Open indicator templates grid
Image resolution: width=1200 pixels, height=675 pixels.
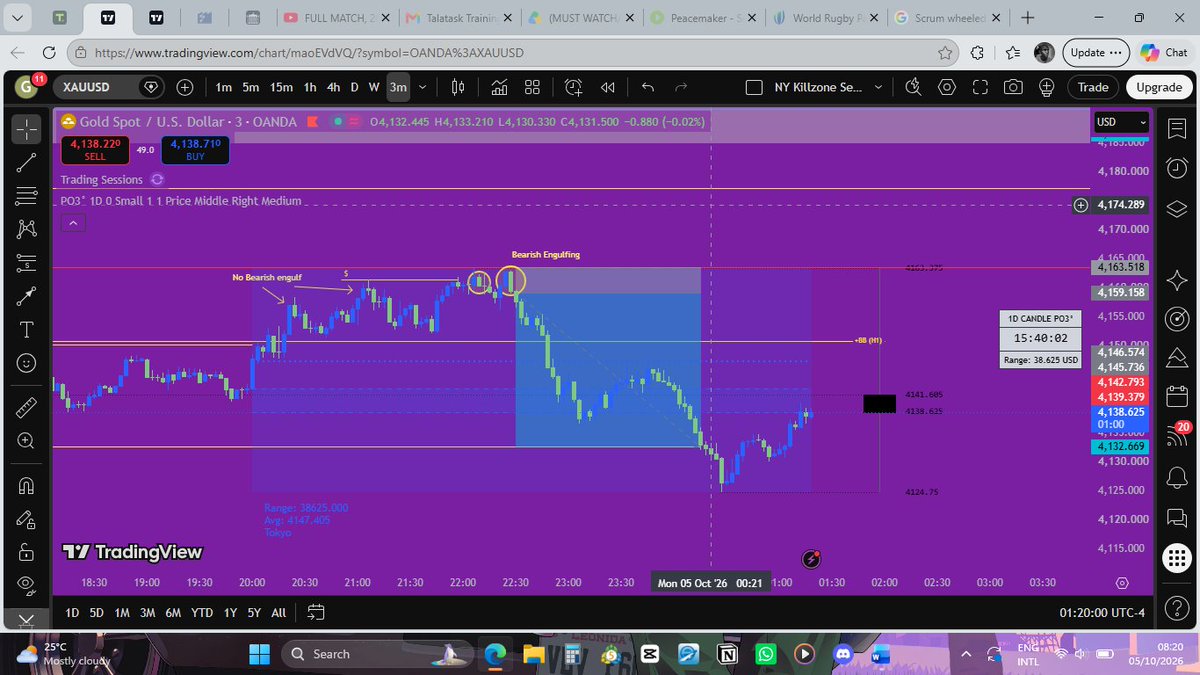pyautogui.click(x=532, y=87)
